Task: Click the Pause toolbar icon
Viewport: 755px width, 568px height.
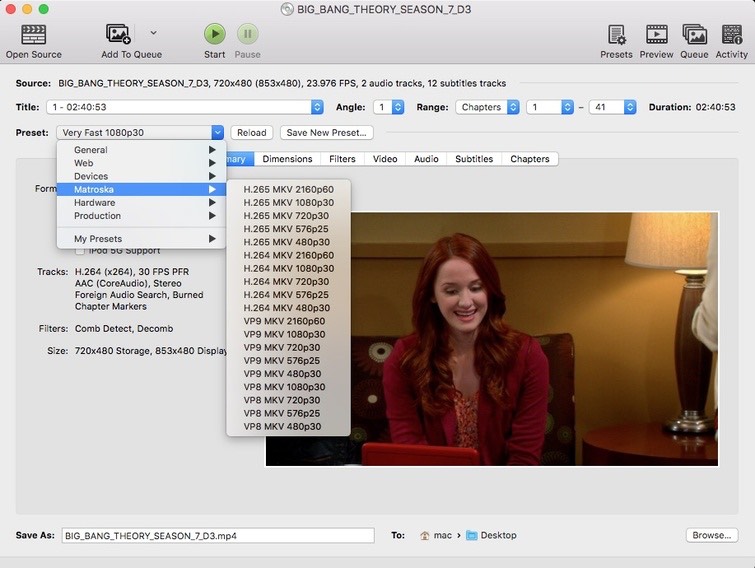Action: [247, 35]
